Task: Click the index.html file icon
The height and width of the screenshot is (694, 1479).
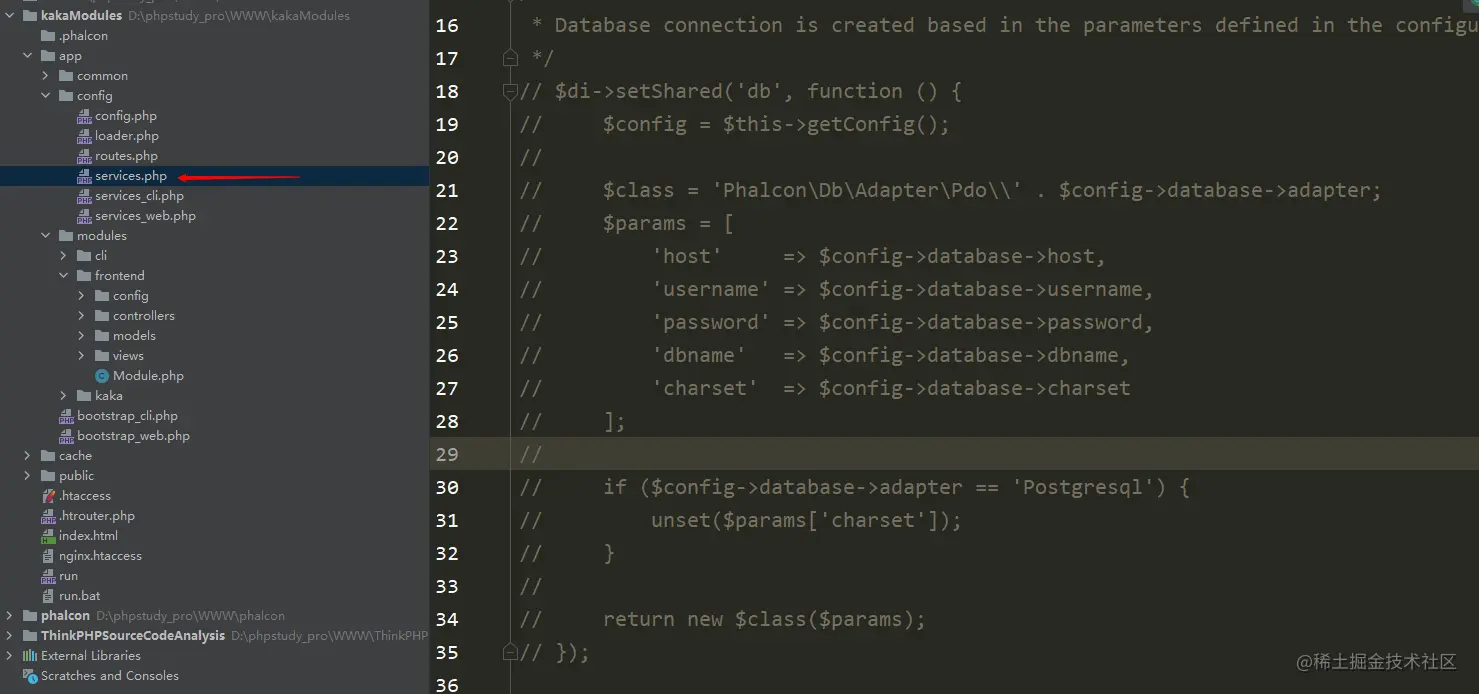Action: [48, 536]
